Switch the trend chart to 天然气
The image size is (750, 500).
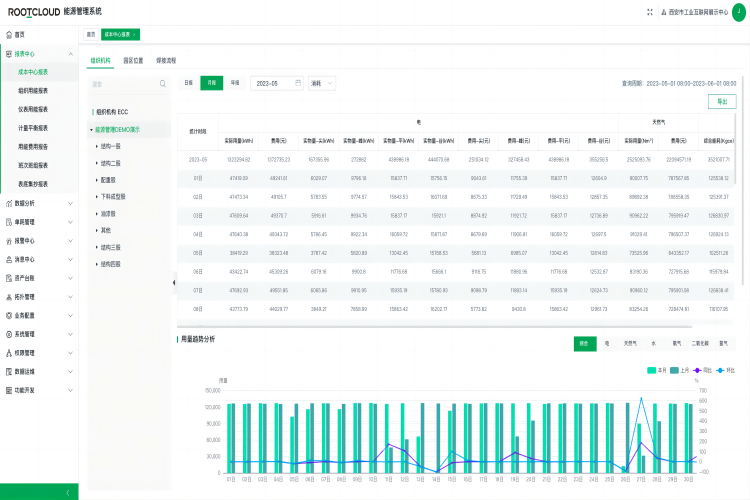630,342
